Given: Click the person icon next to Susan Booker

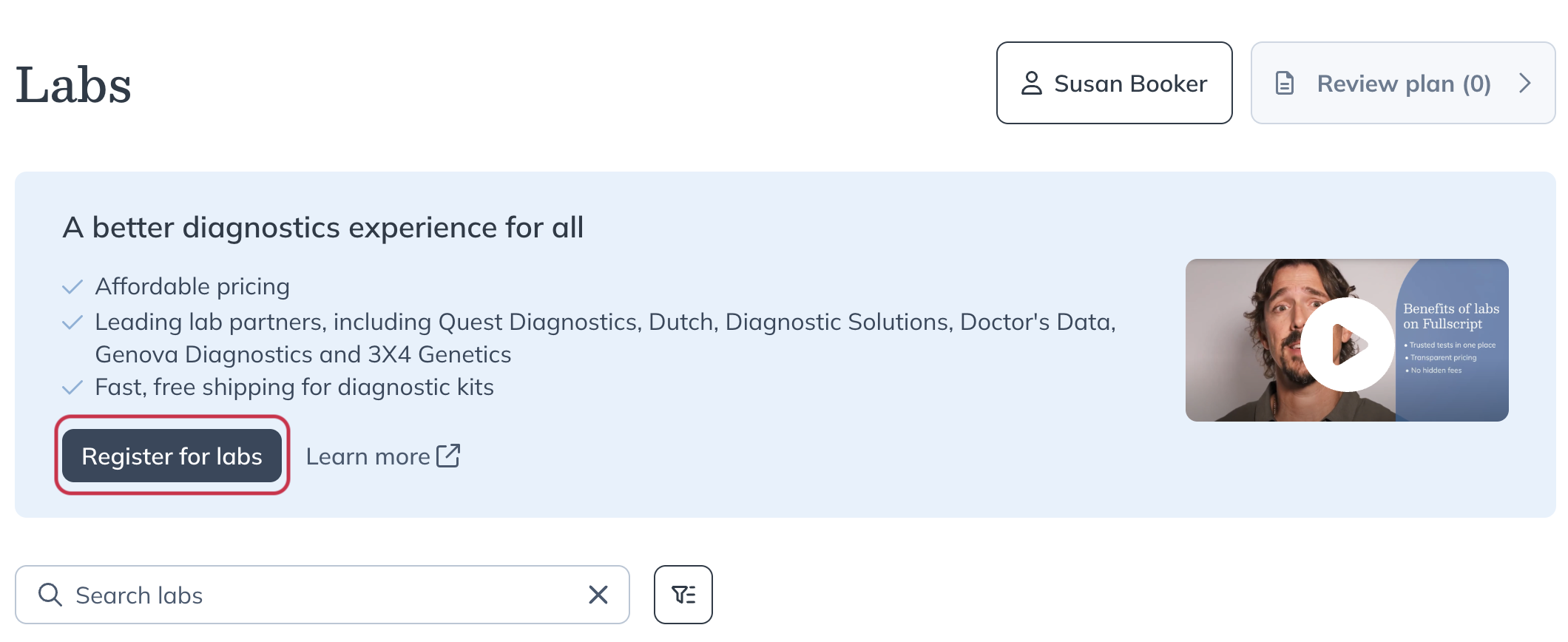Looking at the screenshot, I should click(1031, 83).
